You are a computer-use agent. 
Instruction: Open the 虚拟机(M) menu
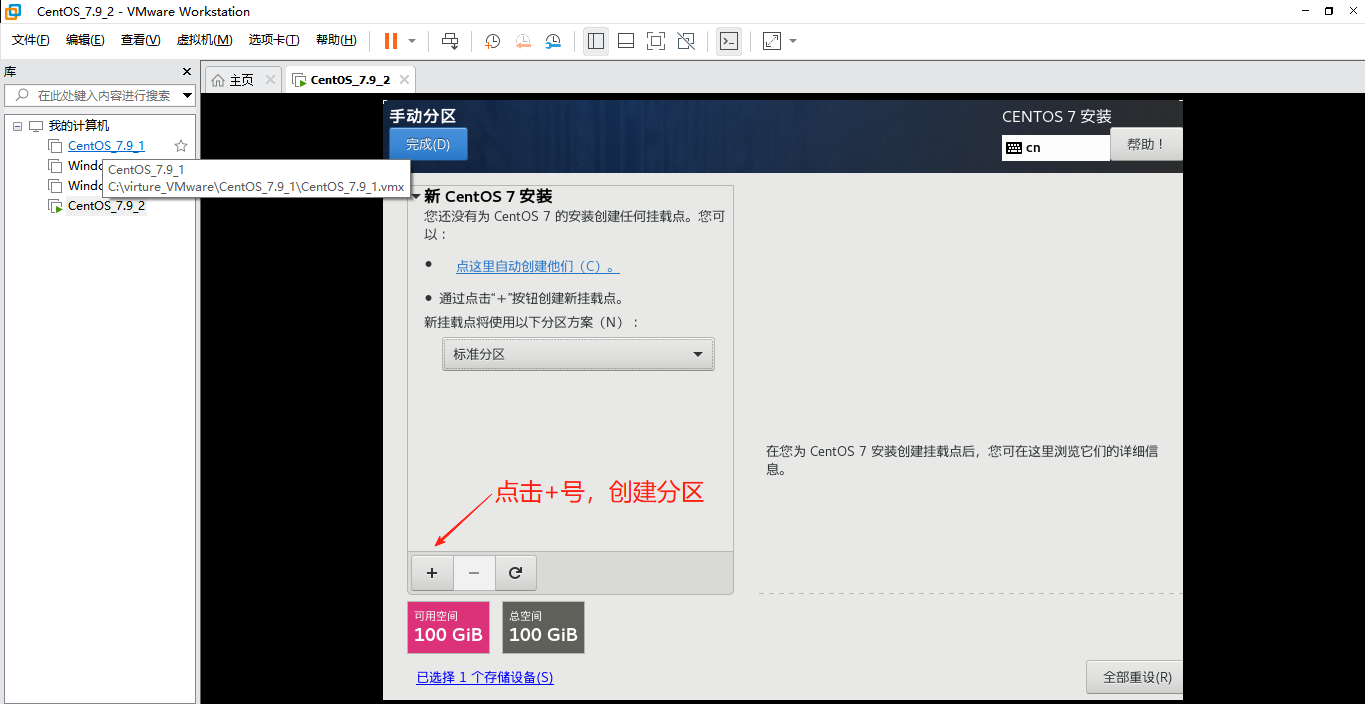click(x=204, y=40)
